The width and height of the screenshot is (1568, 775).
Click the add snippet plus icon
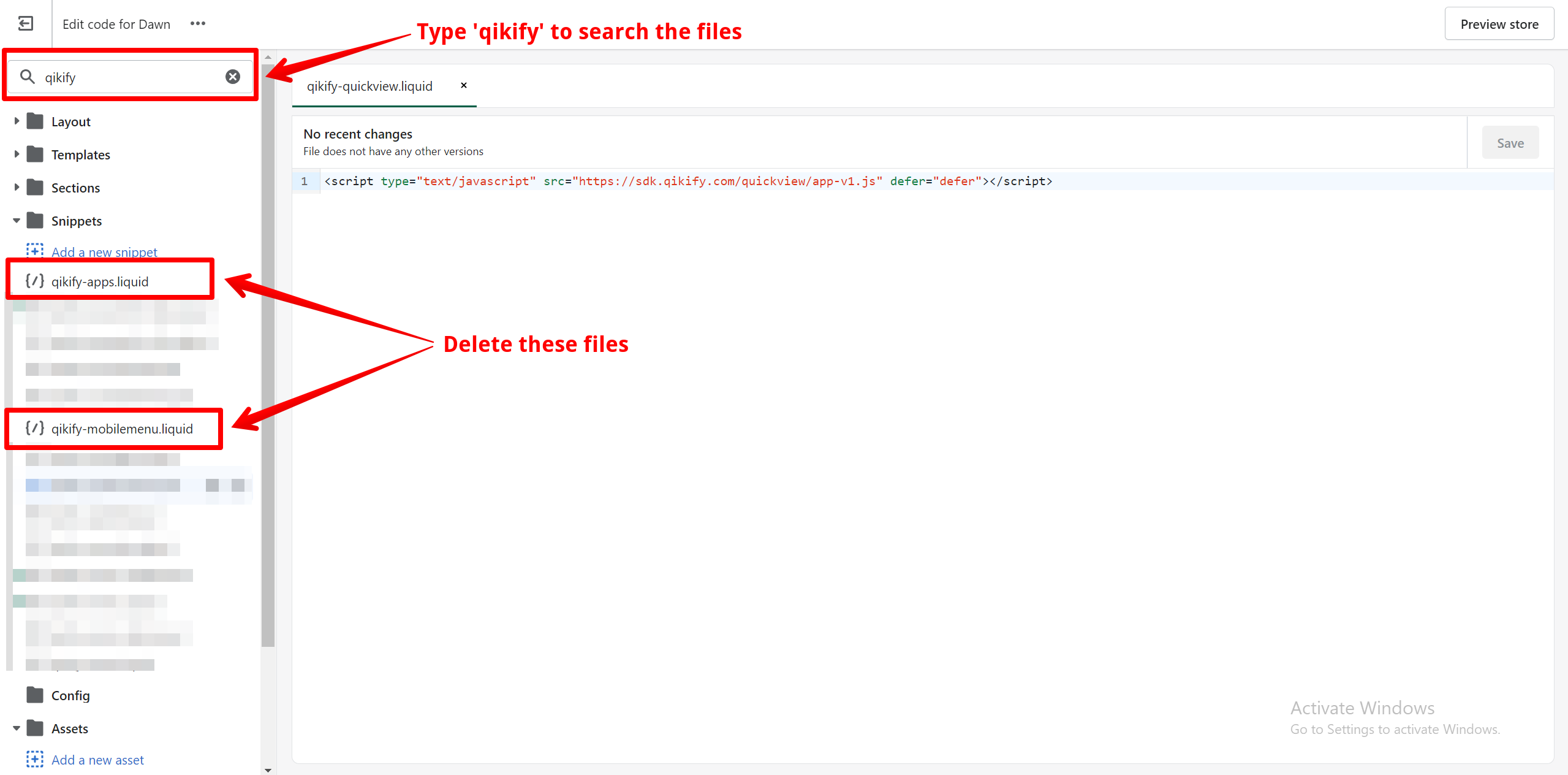(35, 250)
